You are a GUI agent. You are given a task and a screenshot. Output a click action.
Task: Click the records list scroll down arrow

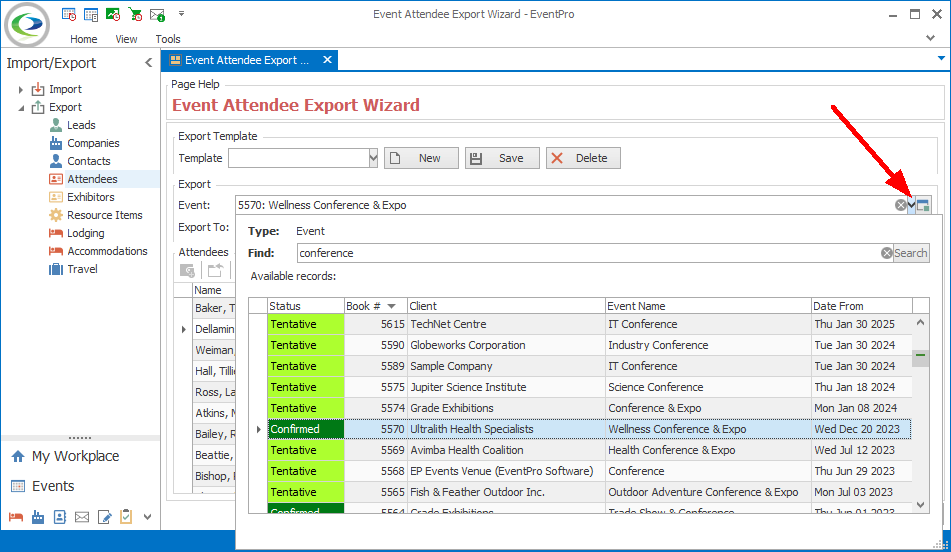(x=920, y=505)
